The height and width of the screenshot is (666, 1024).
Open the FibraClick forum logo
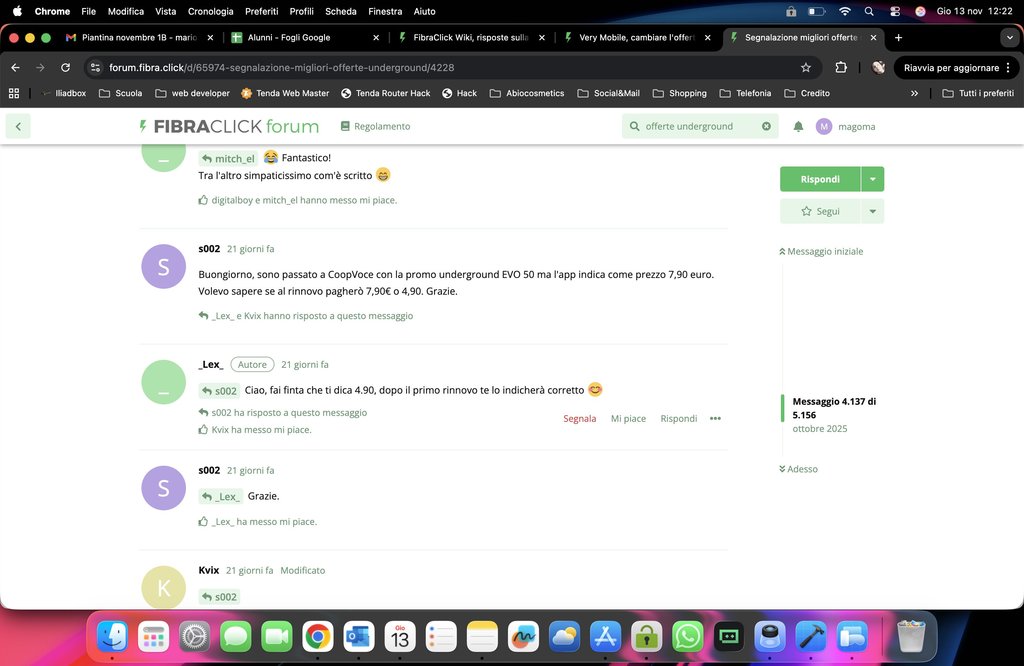tap(229, 126)
